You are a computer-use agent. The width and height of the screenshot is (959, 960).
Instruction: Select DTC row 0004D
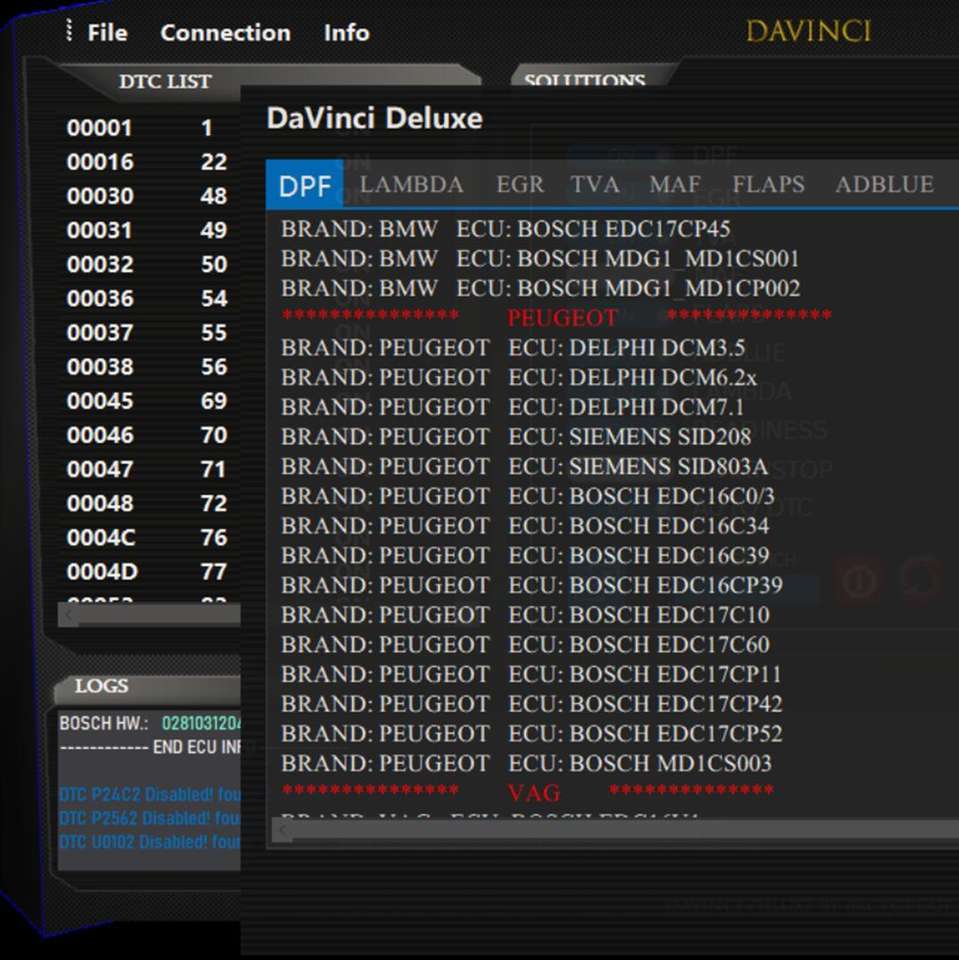click(147, 572)
